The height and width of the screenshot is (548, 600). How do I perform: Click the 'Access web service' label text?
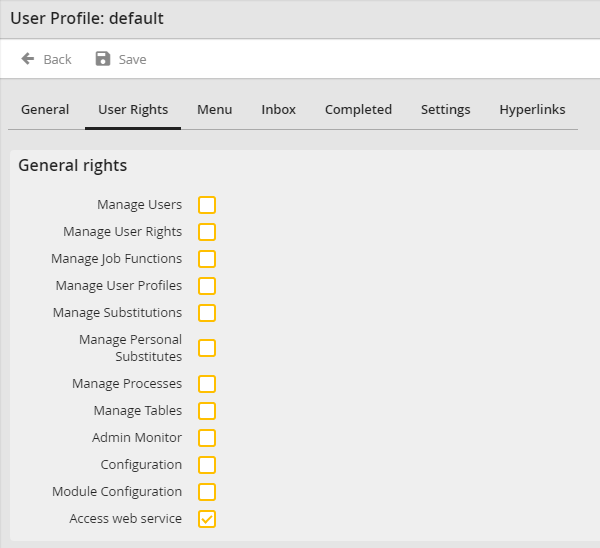[126, 519]
